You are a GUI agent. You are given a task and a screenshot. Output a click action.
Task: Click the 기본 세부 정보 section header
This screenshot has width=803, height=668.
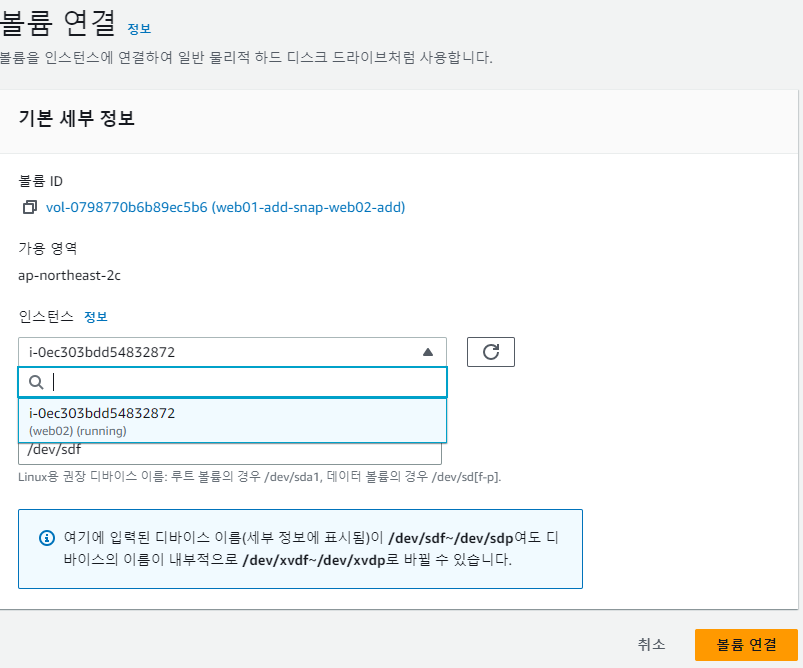[77, 118]
